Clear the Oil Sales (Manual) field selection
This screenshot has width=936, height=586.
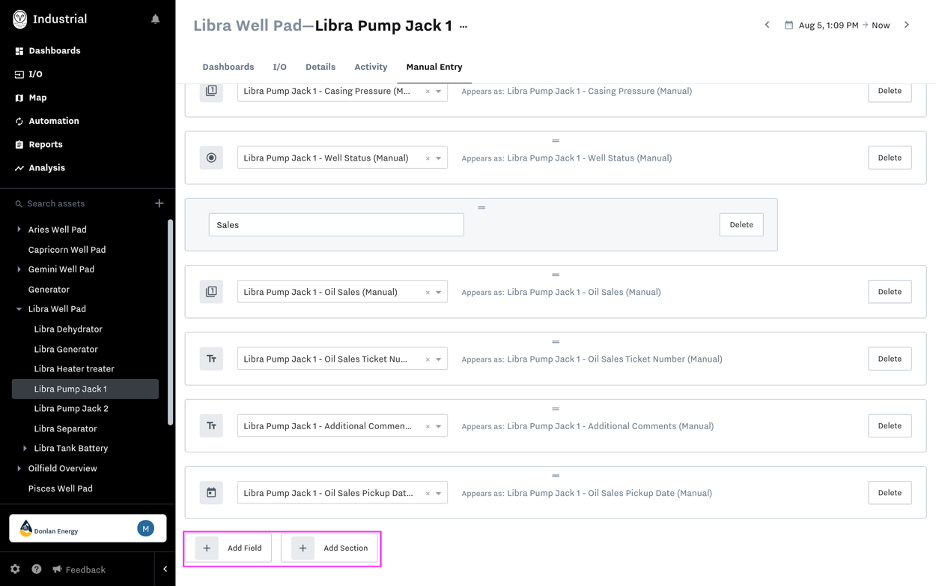(427, 292)
